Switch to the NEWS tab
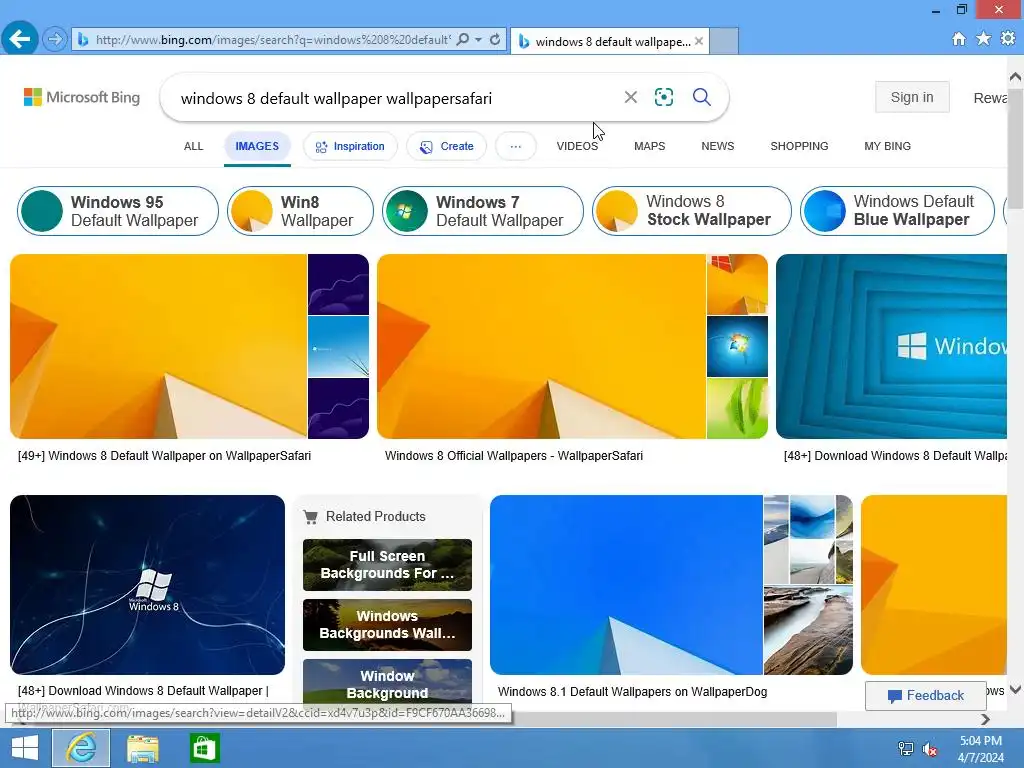This screenshot has width=1024, height=768. point(718,146)
